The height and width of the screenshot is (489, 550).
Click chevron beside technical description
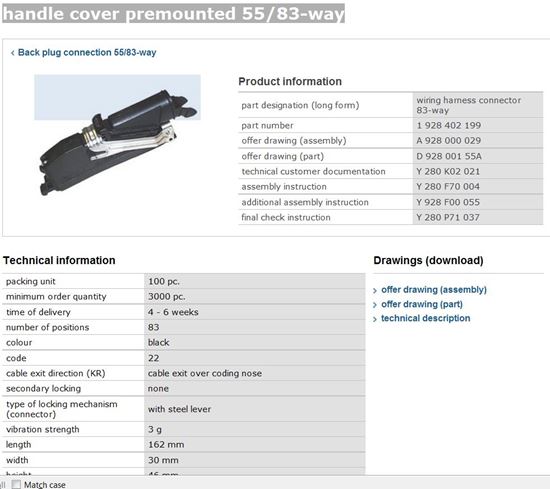point(375,319)
